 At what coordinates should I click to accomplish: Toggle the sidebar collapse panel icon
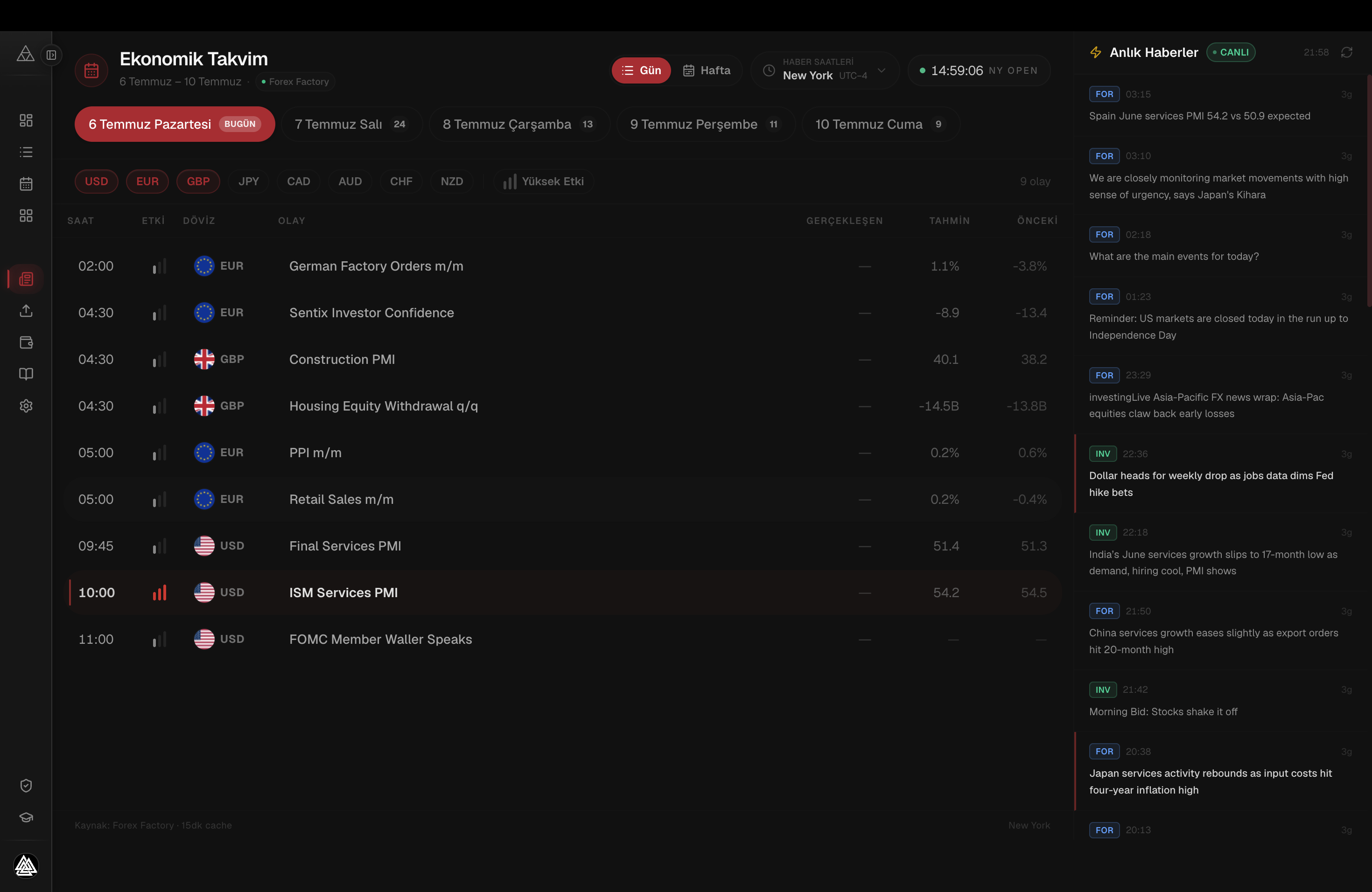[x=51, y=56]
